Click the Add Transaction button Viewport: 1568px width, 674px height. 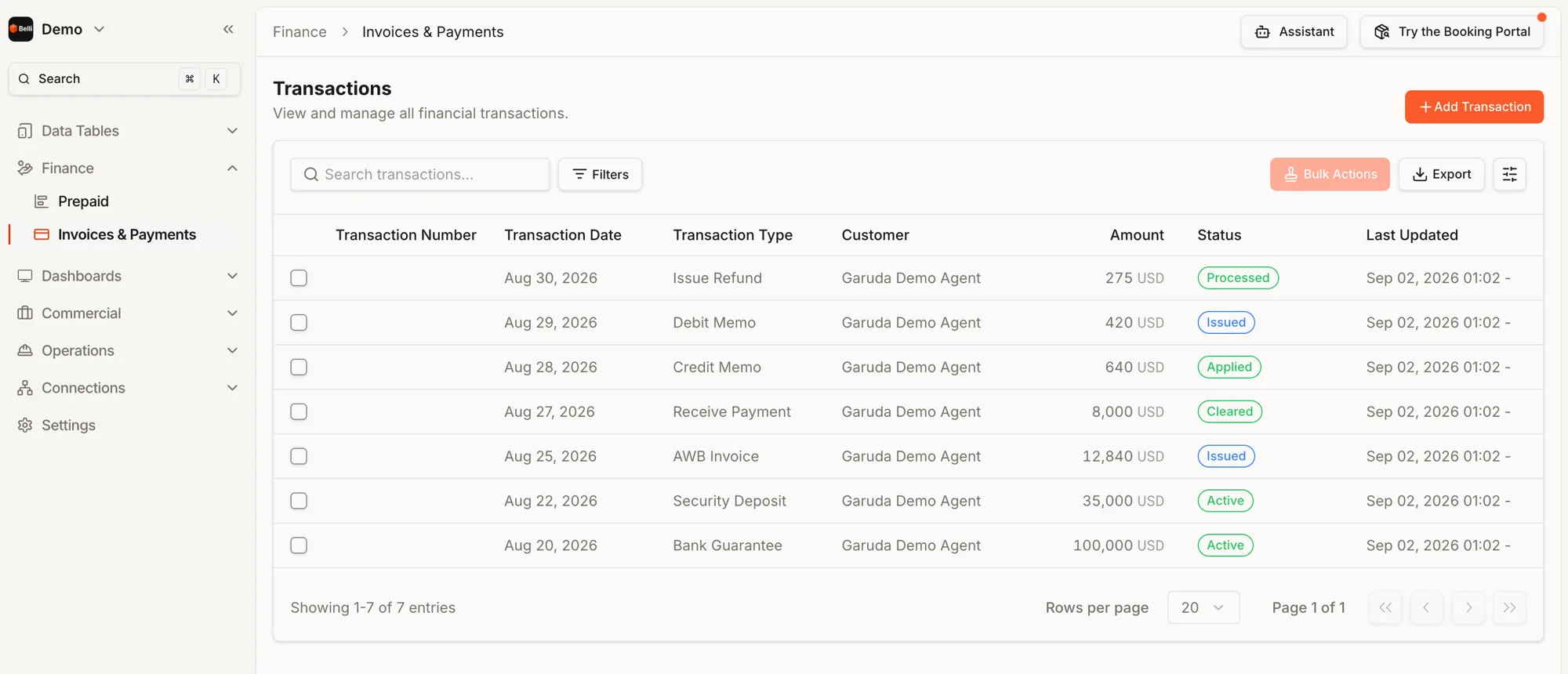coord(1474,107)
